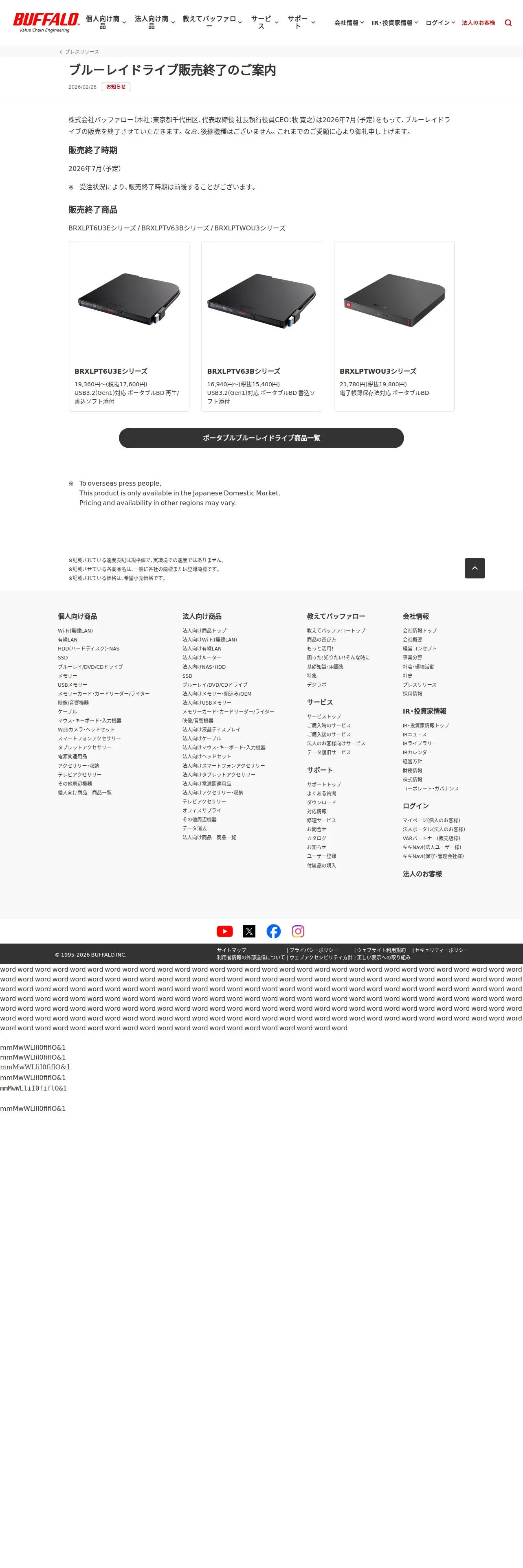The image size is (523, 1568).
Task: Open footer heading 法人のお客様
Action: coord(422,874)
